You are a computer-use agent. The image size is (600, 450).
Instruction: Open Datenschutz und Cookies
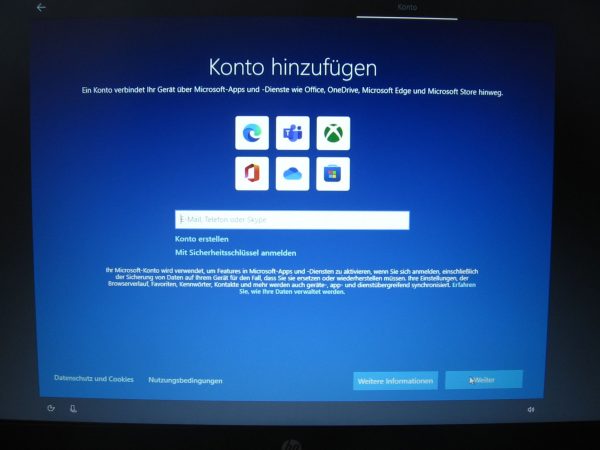(x=94, y=379)
